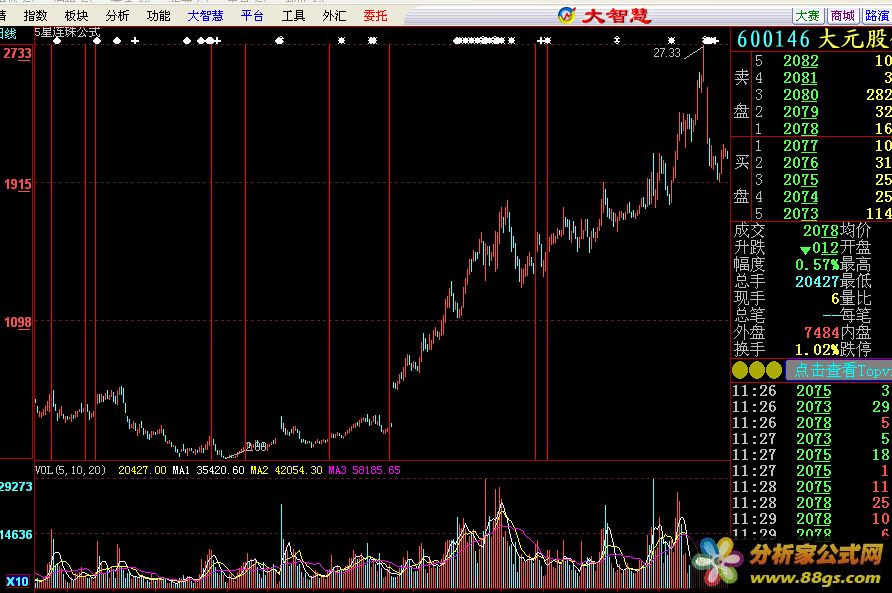The width and height of the screenshot is (892, 593).
Task: Select sell level 1 price 2078
Action: click(800, 129)
